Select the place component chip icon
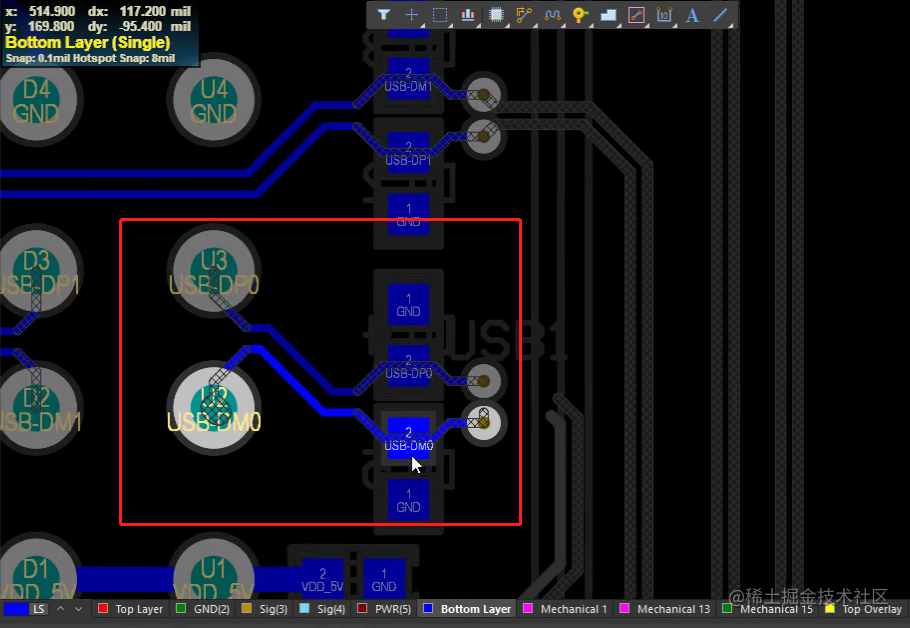This screenshot has height=628, width=910. [x=496, y=15]
